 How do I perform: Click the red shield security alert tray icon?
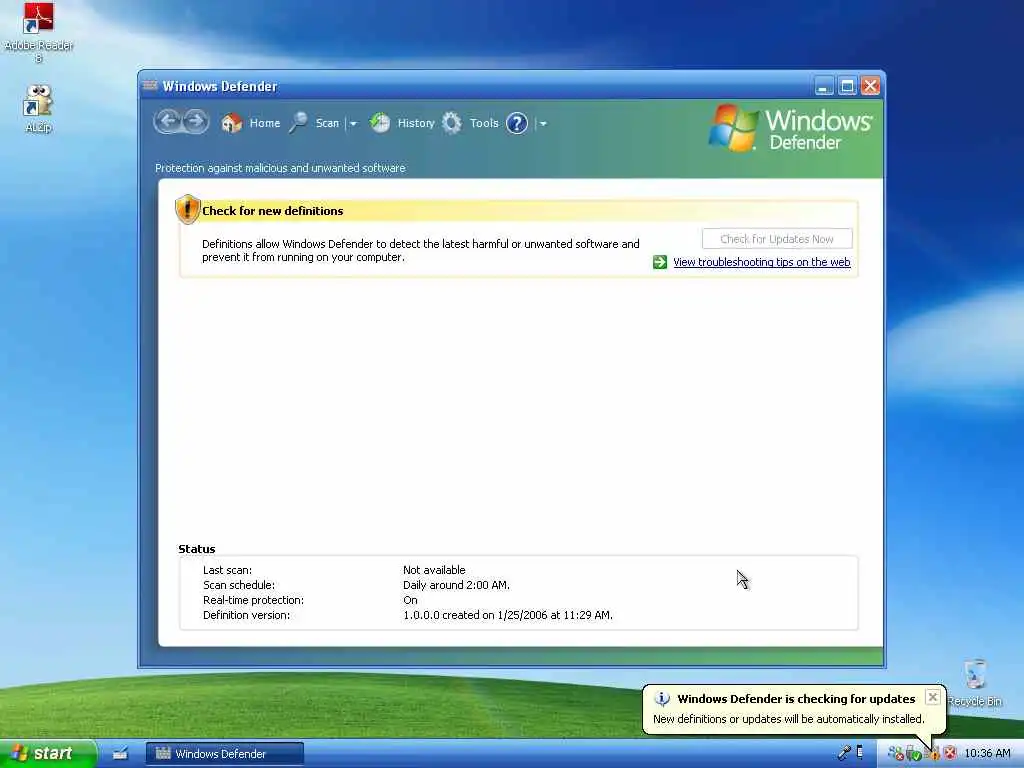(950, 753)
